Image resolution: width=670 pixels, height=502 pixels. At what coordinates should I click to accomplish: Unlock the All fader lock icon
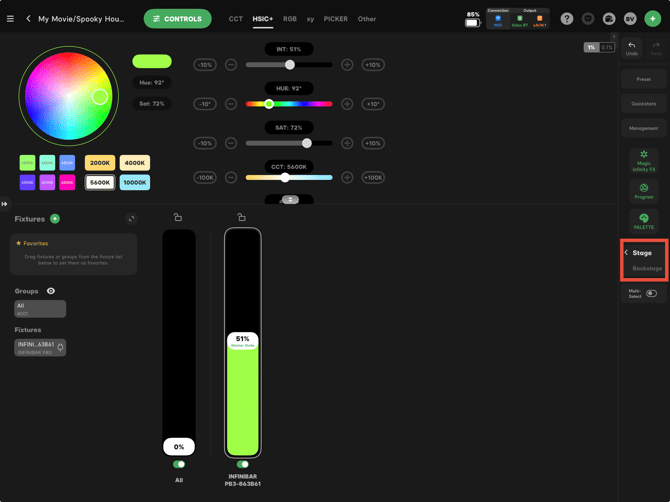(x=178, y=217)
